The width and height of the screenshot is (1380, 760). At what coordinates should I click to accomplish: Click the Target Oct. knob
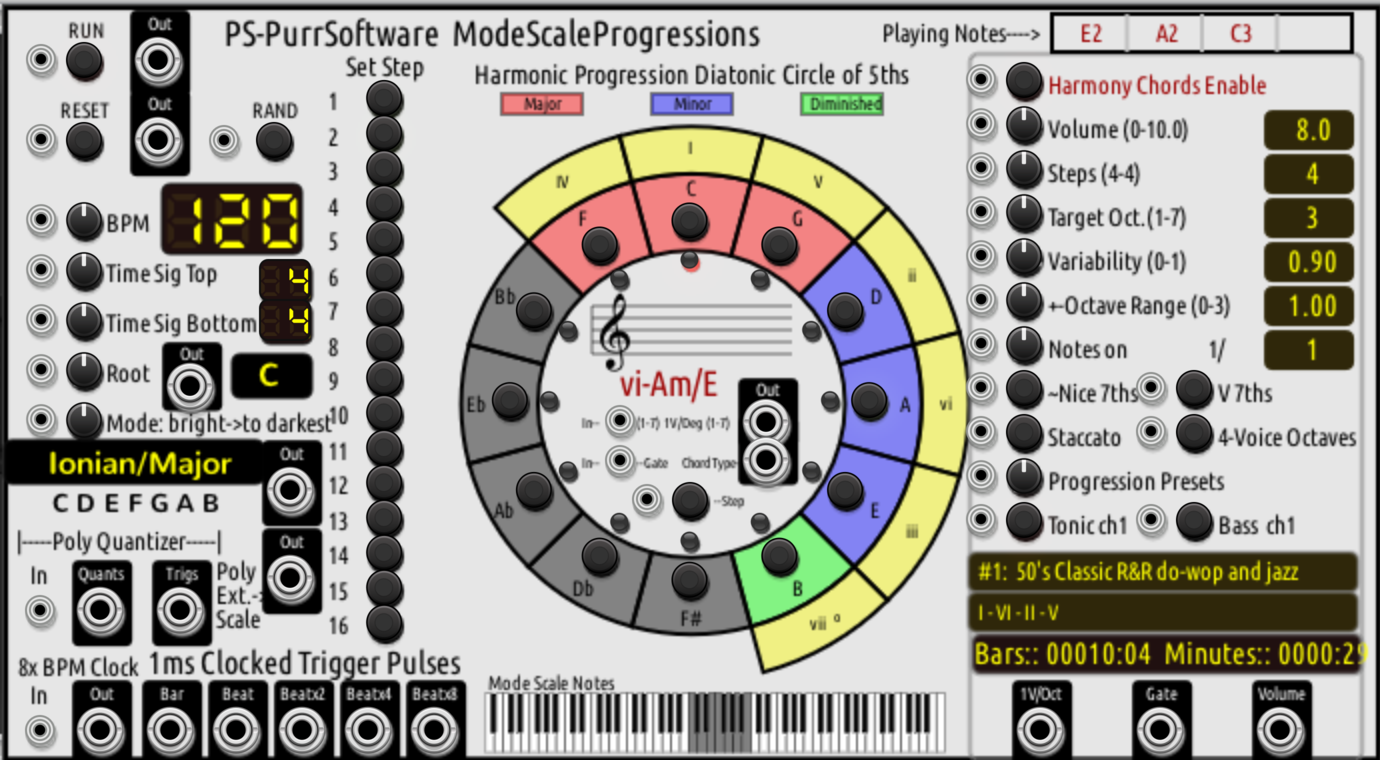tap(1024, 213)
